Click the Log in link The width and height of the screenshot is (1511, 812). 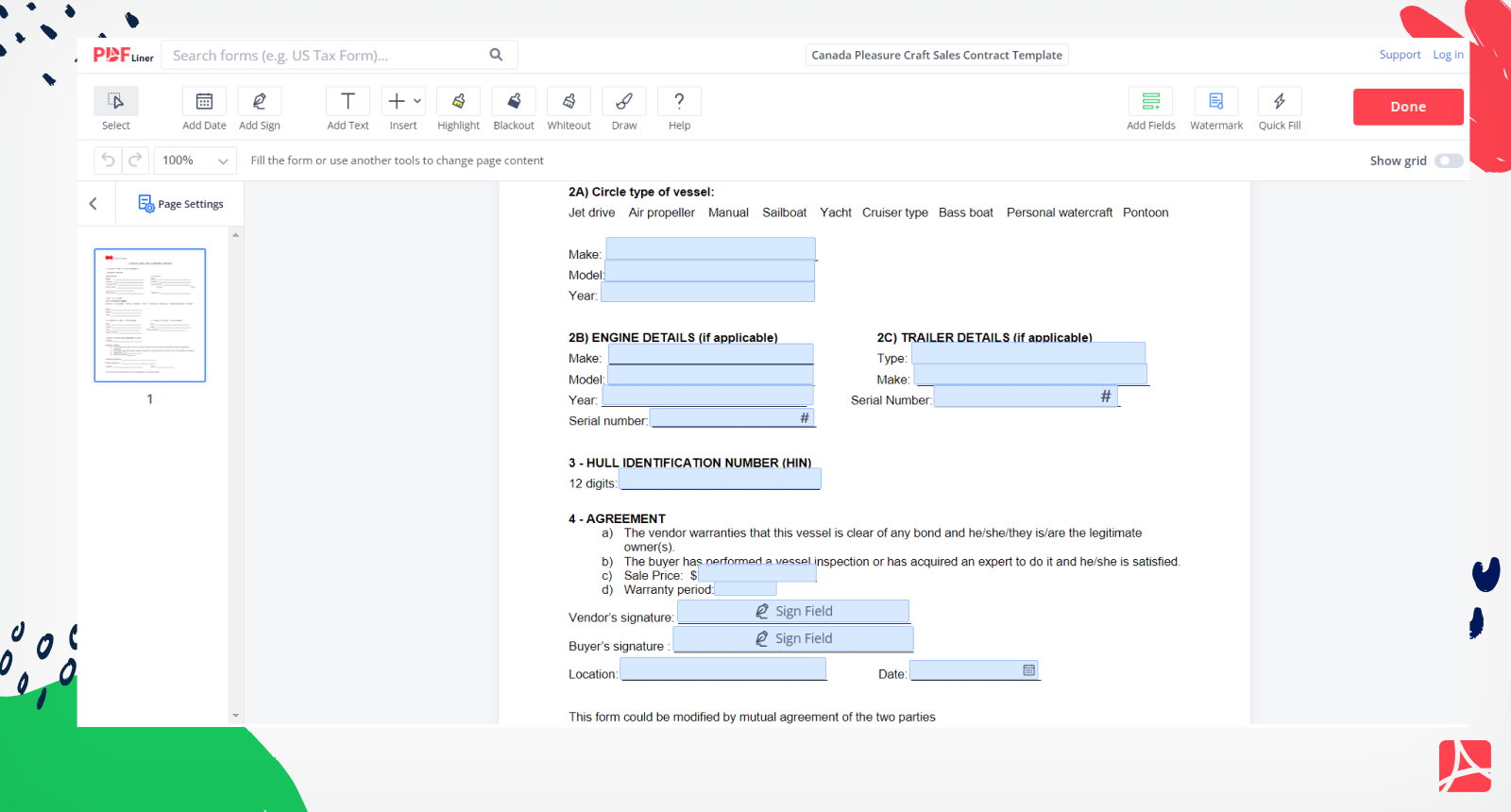1448,55
